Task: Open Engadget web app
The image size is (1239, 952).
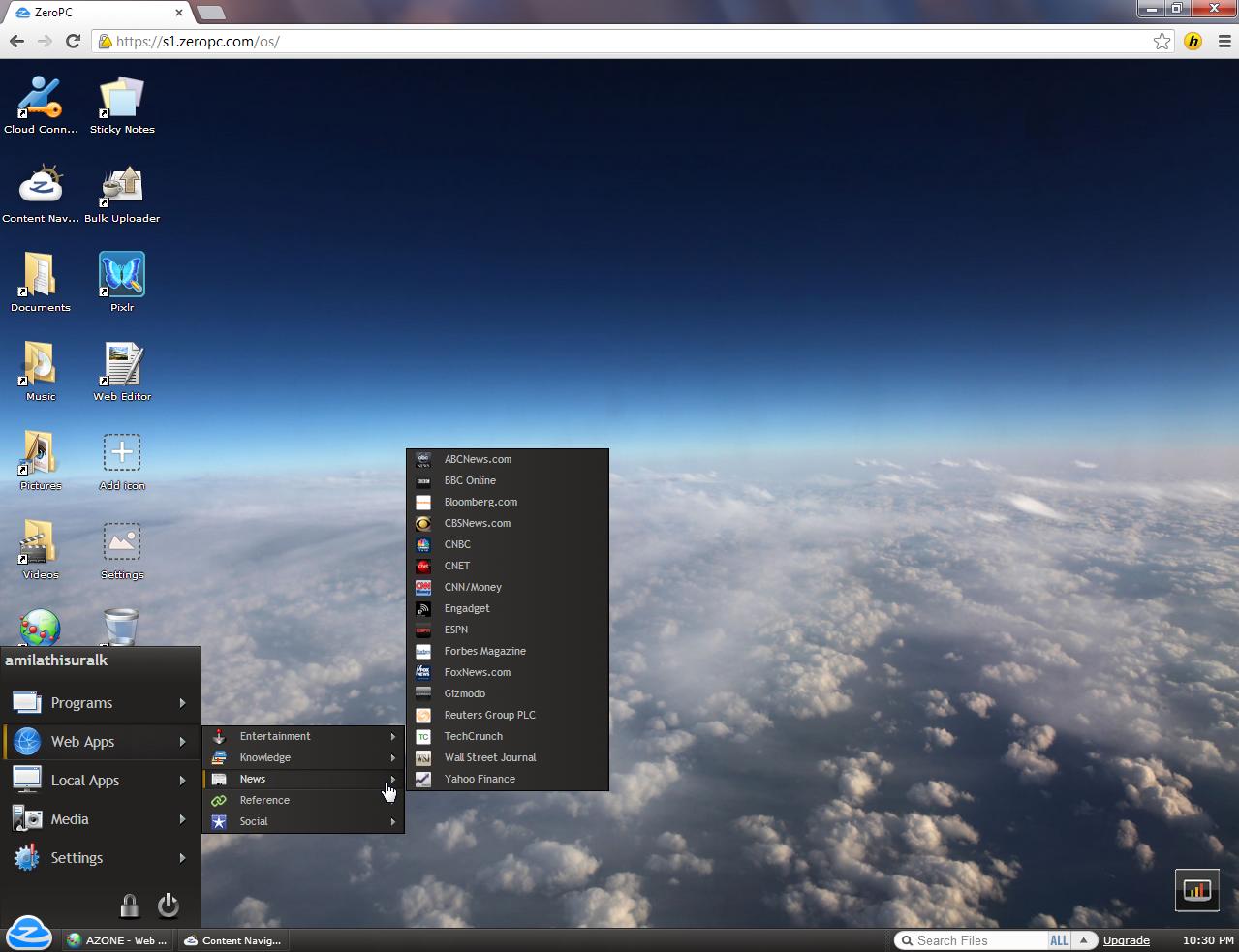Action: point(508,608)
